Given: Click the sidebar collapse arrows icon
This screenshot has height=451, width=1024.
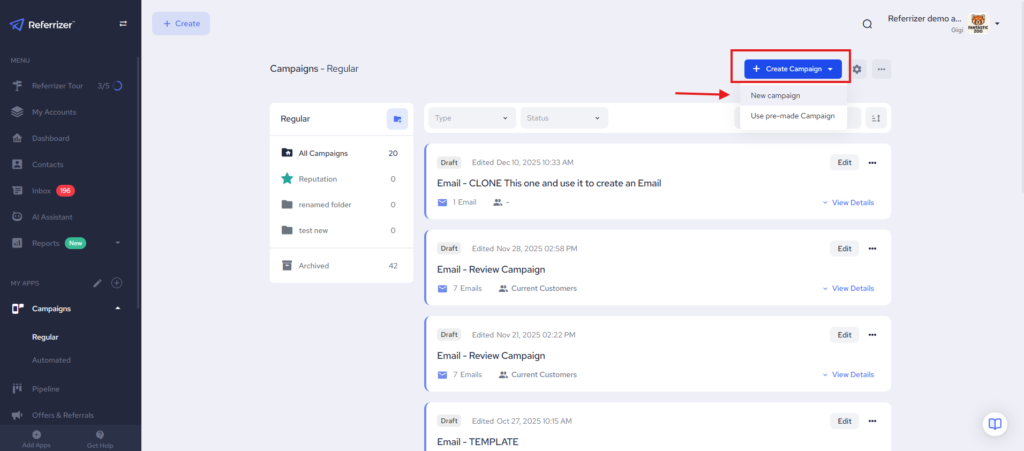Looking at the screenshot, I should (123, 23).
